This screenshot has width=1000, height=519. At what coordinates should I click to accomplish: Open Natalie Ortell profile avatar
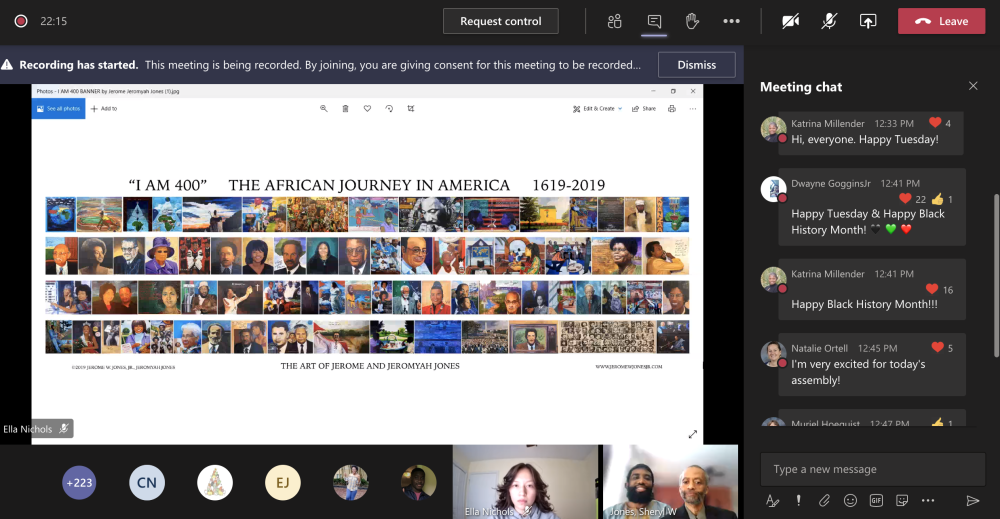coord(774,355)
